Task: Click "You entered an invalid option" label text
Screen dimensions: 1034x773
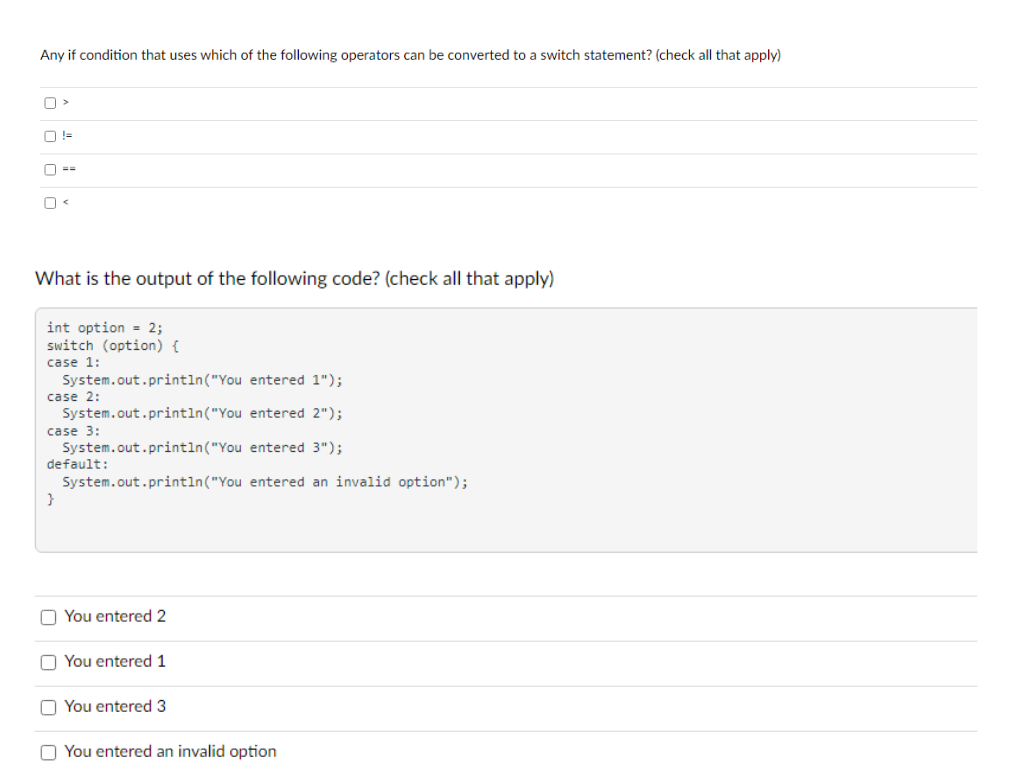Action: (170, 751)
